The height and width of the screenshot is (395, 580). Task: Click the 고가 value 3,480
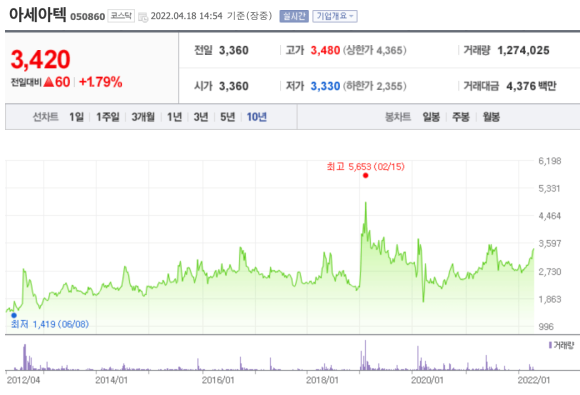pyautogui.click(x=325, y=50)
